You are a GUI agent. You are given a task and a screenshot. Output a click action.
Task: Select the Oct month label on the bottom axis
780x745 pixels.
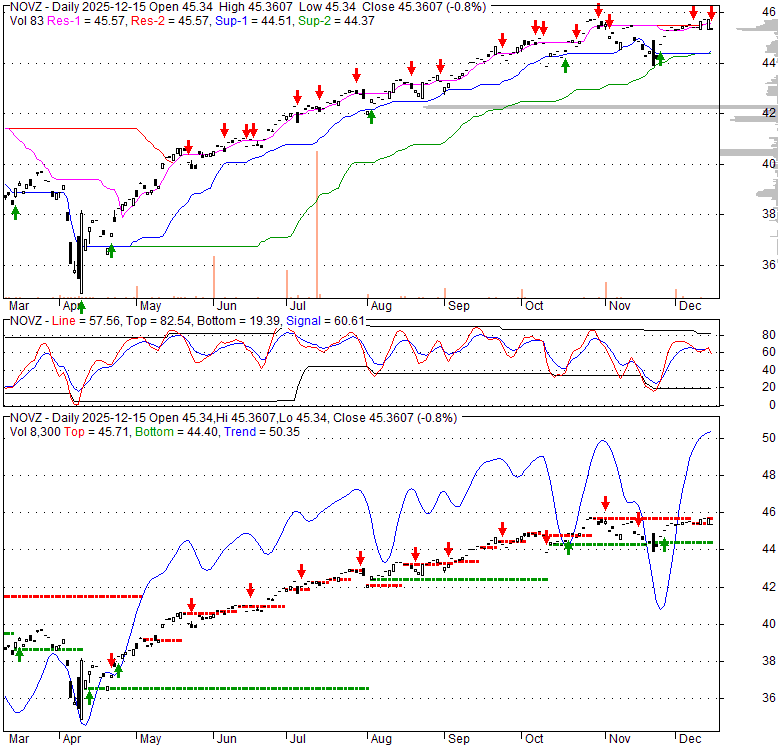point(534,738)
